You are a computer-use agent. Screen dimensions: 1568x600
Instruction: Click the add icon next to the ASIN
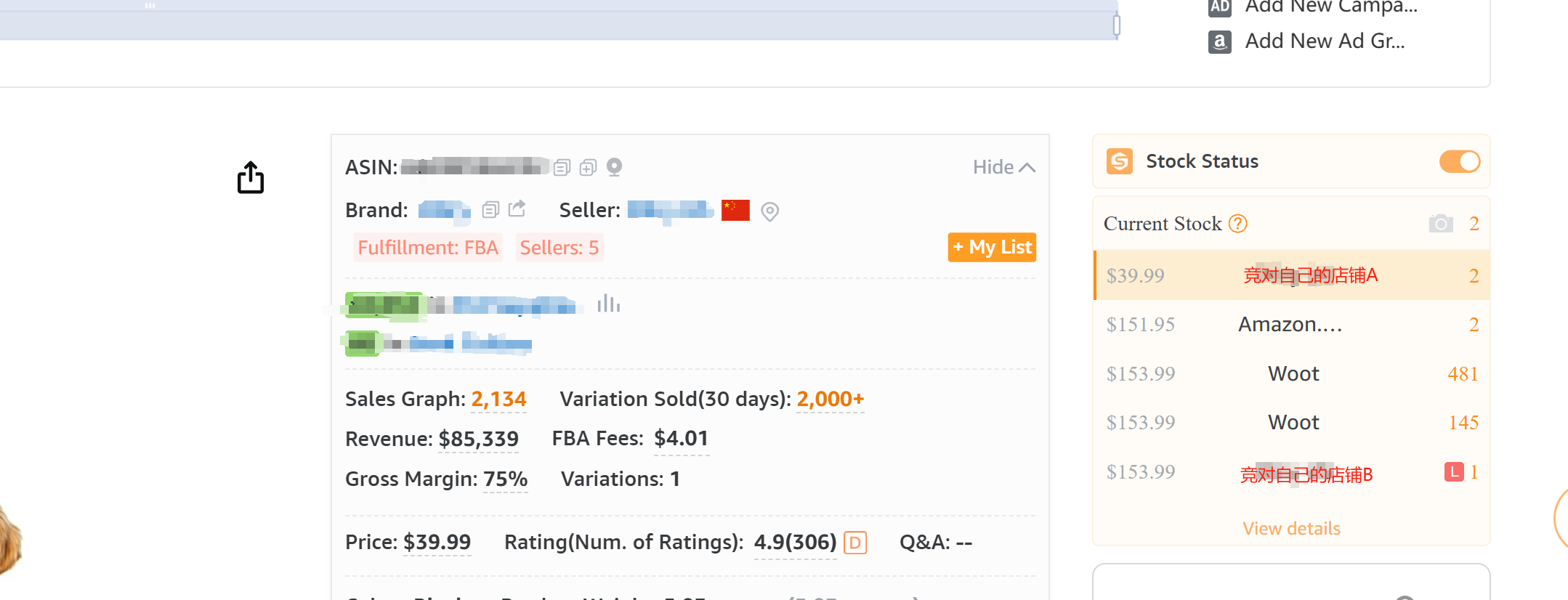click(x=588, y=168)
